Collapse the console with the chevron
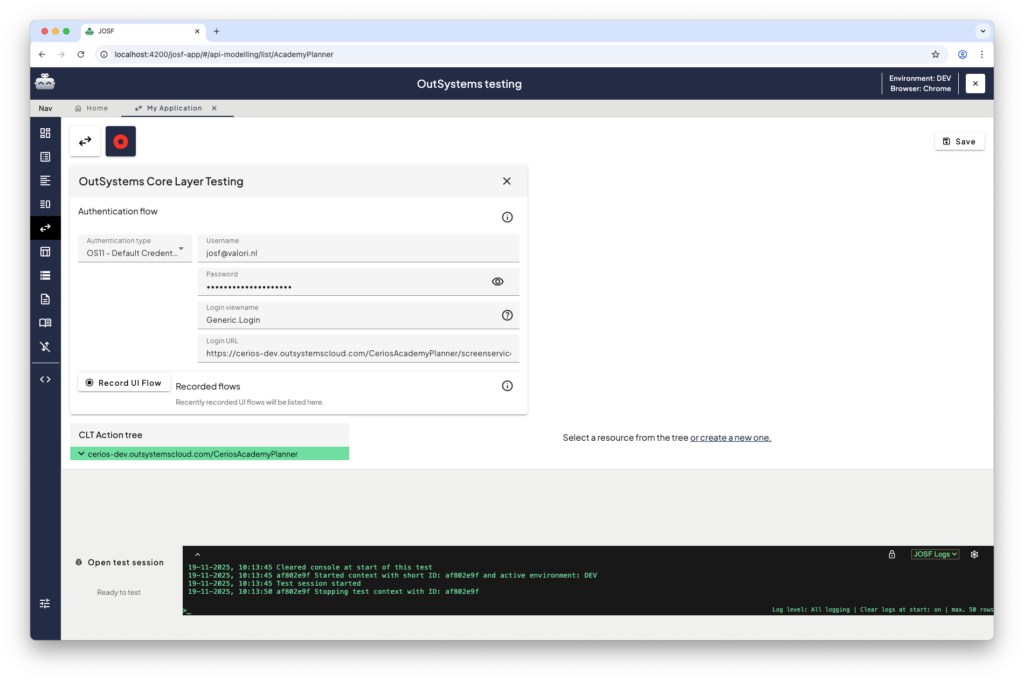The height and width of the screenshot is (680, 1024). coord(197,554)
